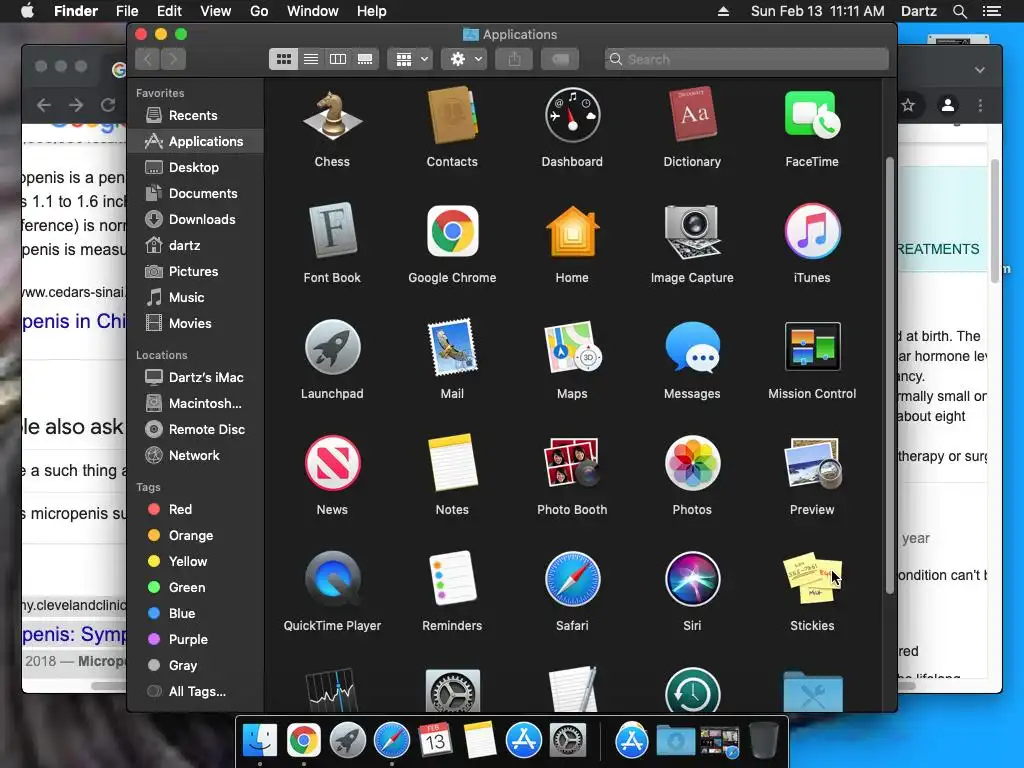Select Safari in the Applications folder
This screenshot has height=768, width=1024.
572,579
